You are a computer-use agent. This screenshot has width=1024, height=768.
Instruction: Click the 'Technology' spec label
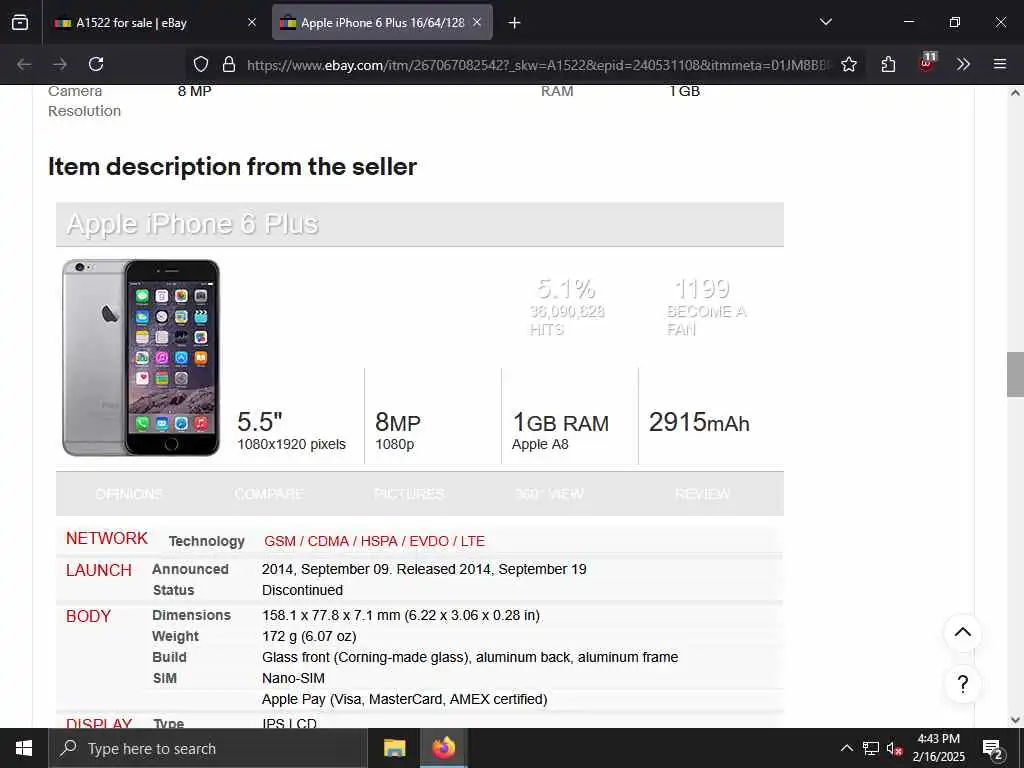(206, 541)
